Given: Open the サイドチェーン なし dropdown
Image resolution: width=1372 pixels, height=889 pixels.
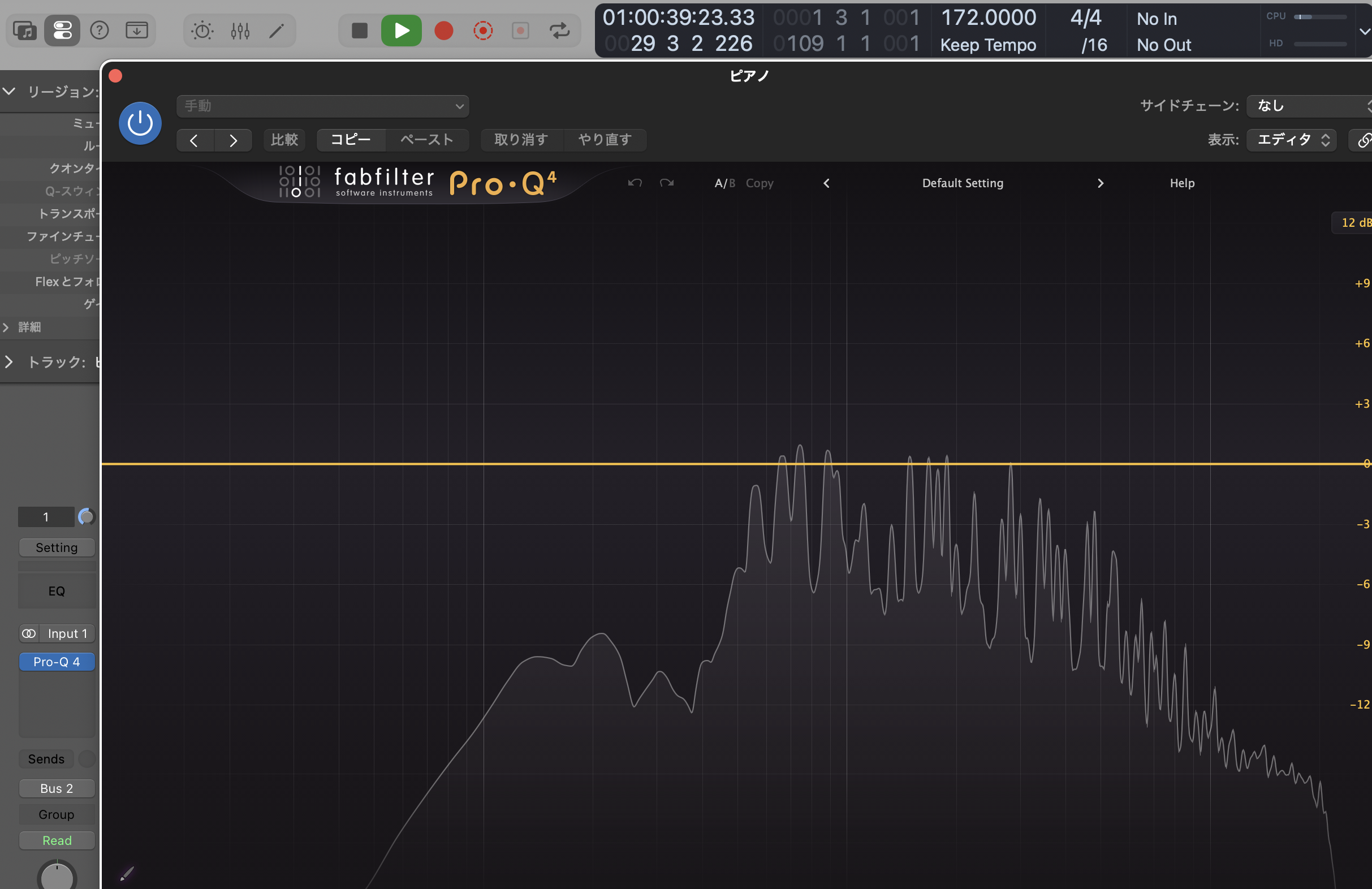Looking at the screenshot, I should tap(1309, 106).
